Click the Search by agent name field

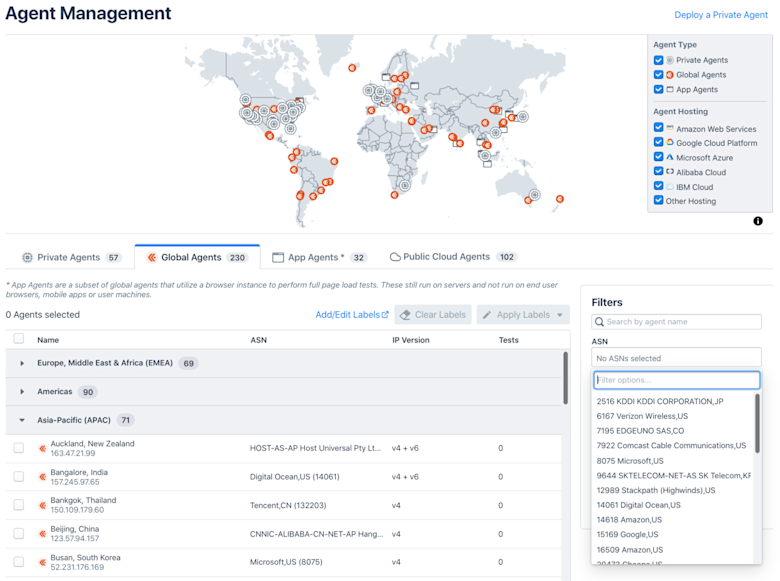pos(676,322)
